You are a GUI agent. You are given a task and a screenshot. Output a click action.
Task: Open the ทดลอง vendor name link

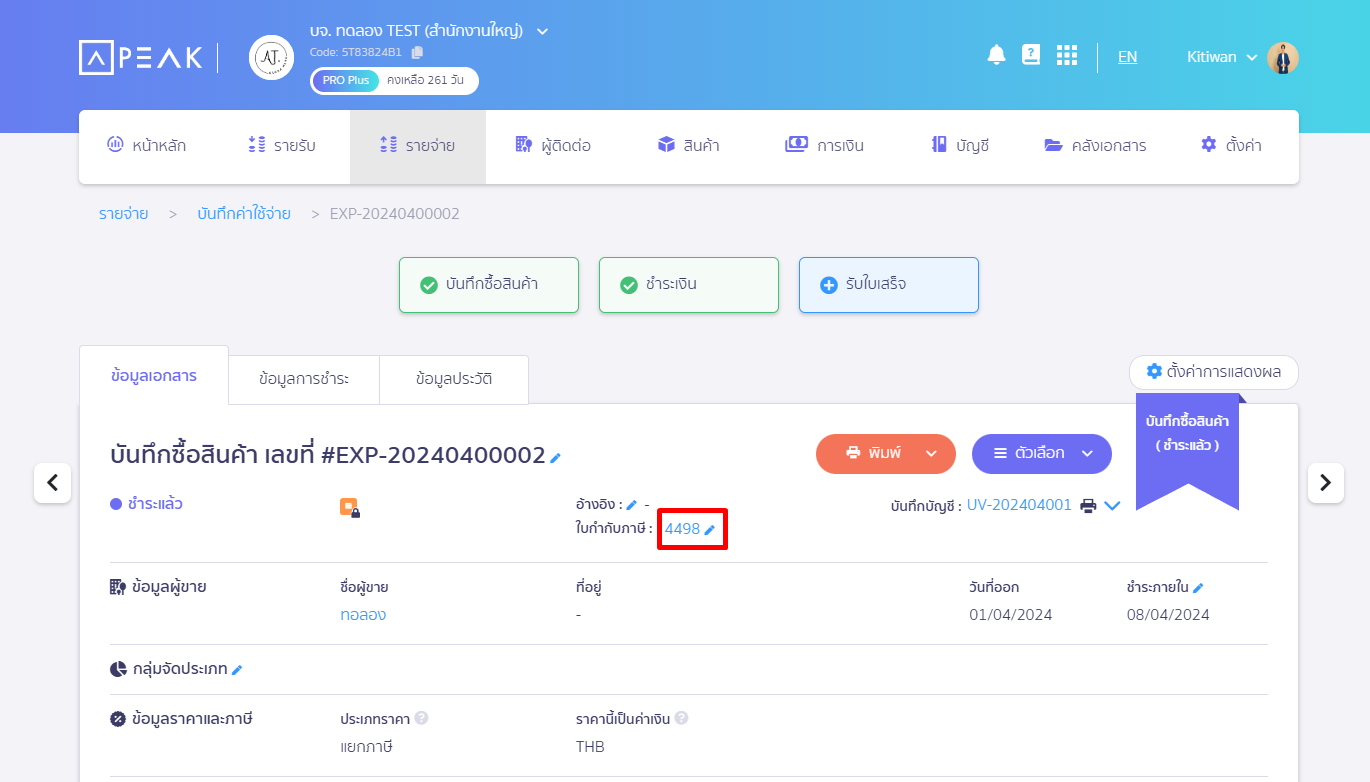coord(363,615)
